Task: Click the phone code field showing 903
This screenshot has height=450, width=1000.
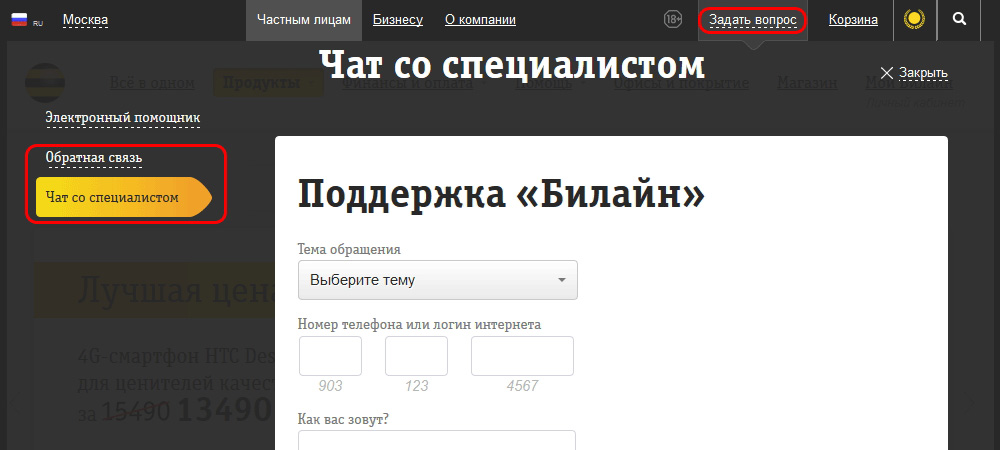Action: (x=330, y=356)
